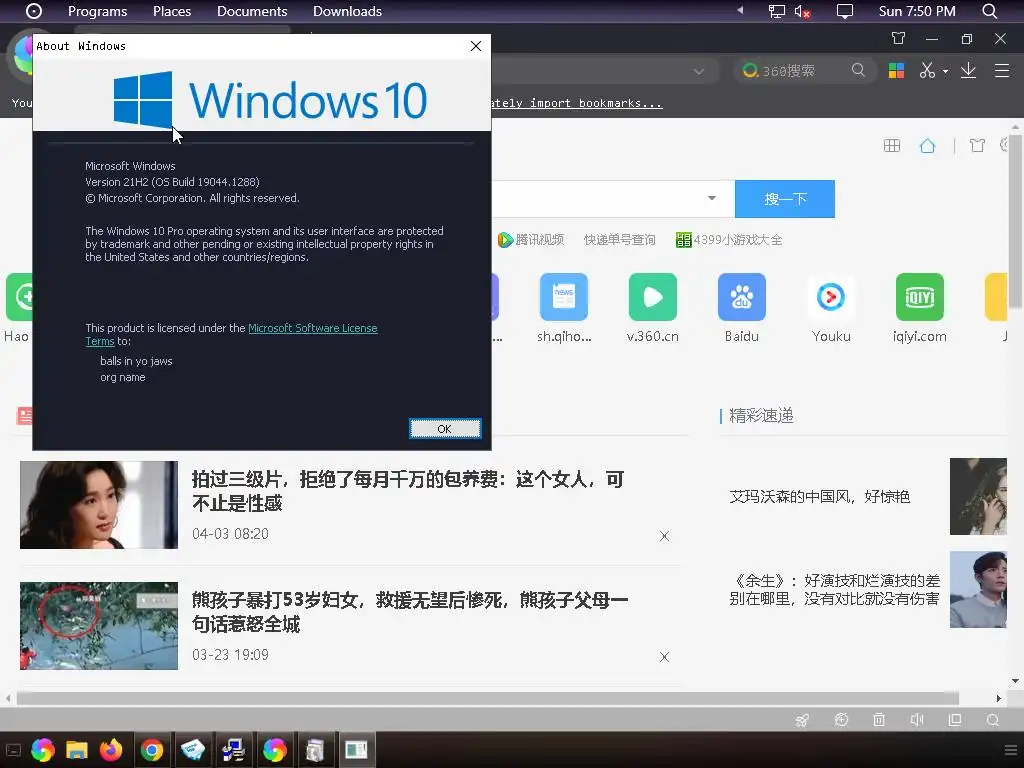The width and height of the screenshot is (1024, 768).
Task: Click OK in About Windows dialog
Action: 445,428
